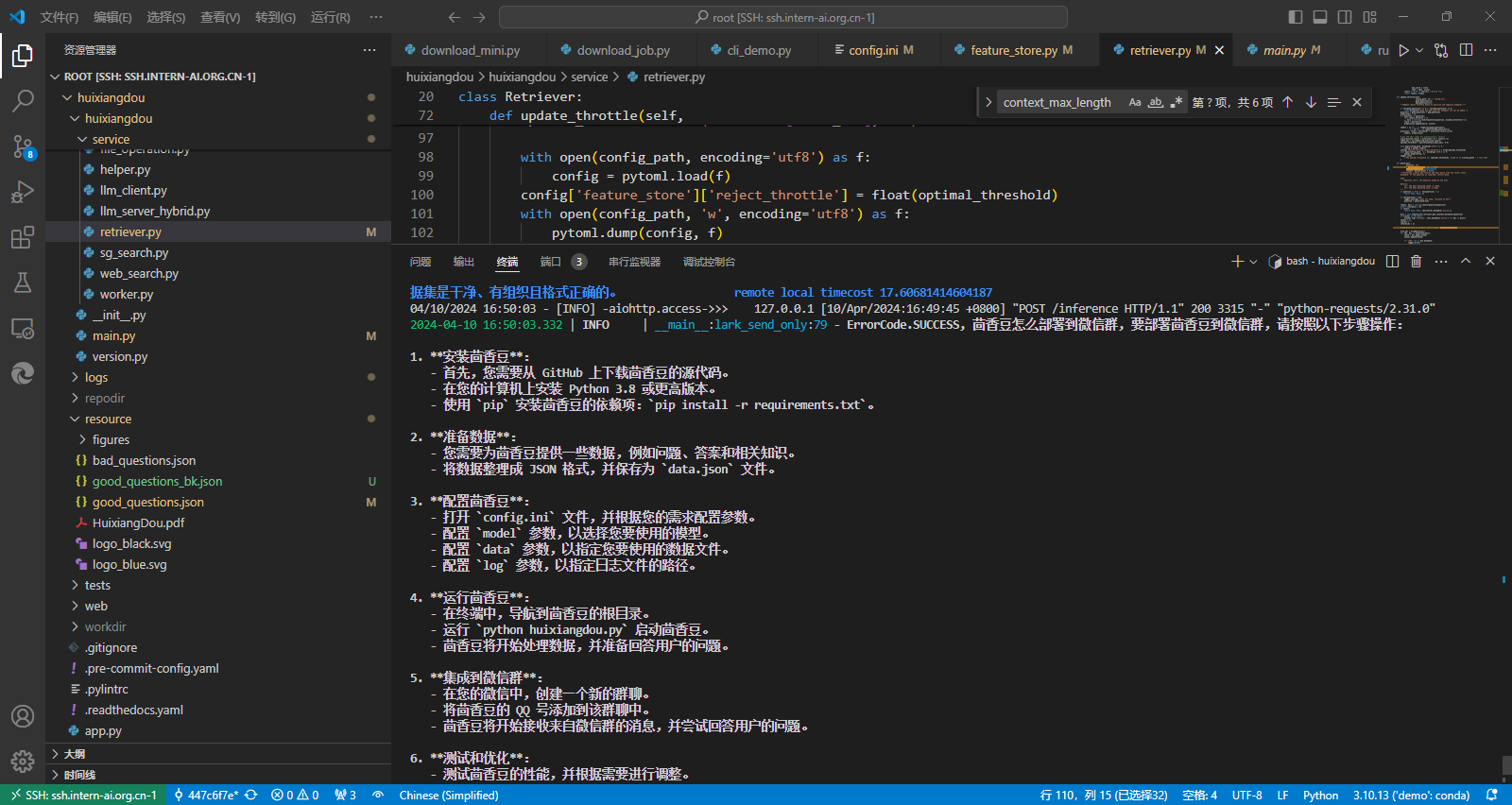Open the 查看(V) menu
The width and height of the screenshot is (1512, 805).
[x=220, y=17]
